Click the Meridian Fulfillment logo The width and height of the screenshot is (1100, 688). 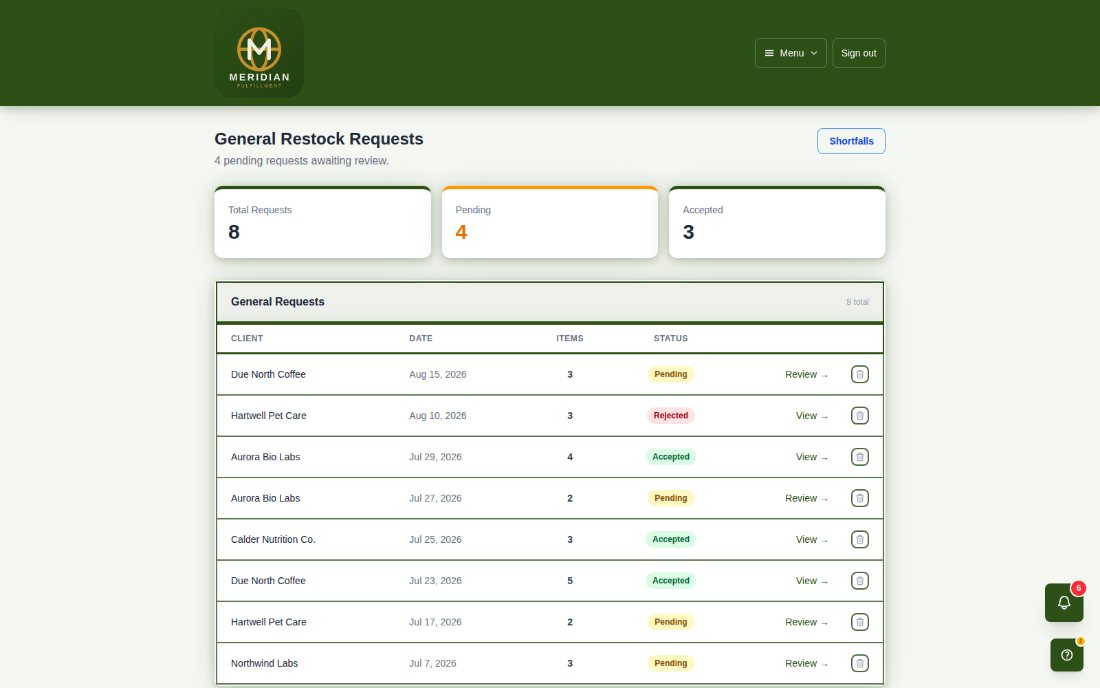pos(259,53)
